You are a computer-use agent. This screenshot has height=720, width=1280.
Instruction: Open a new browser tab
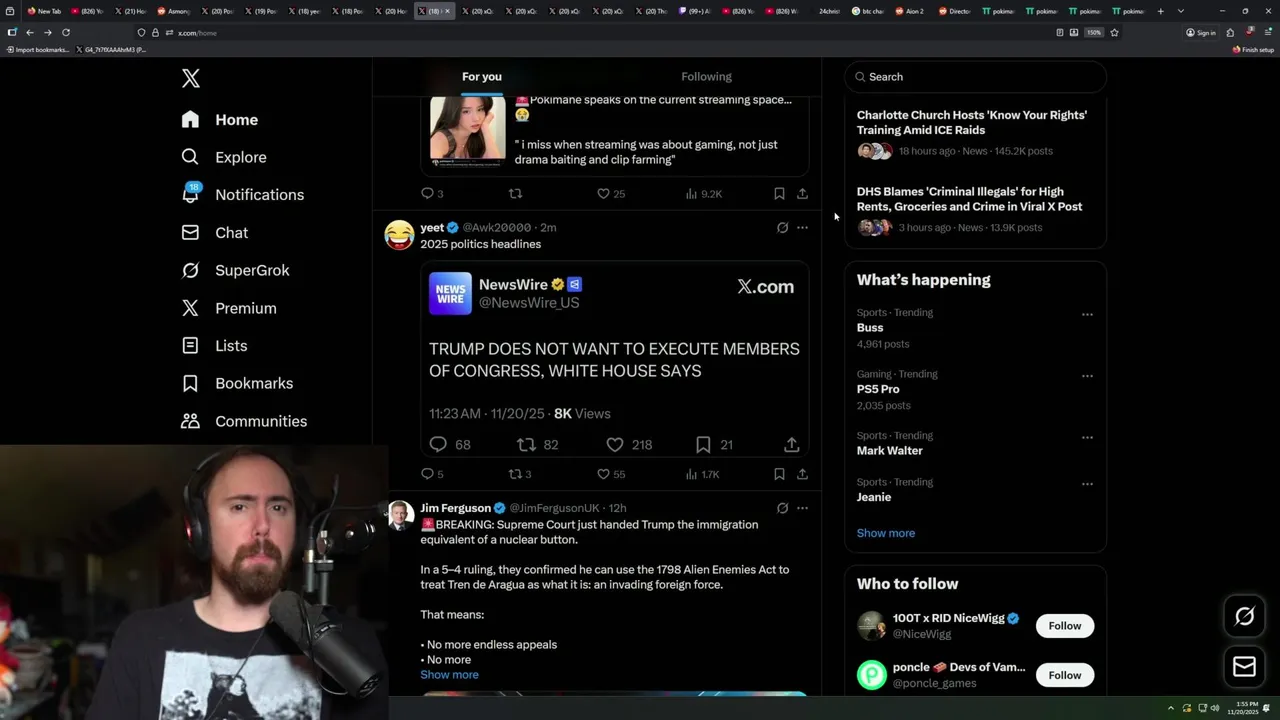(x=1160, y=11)
